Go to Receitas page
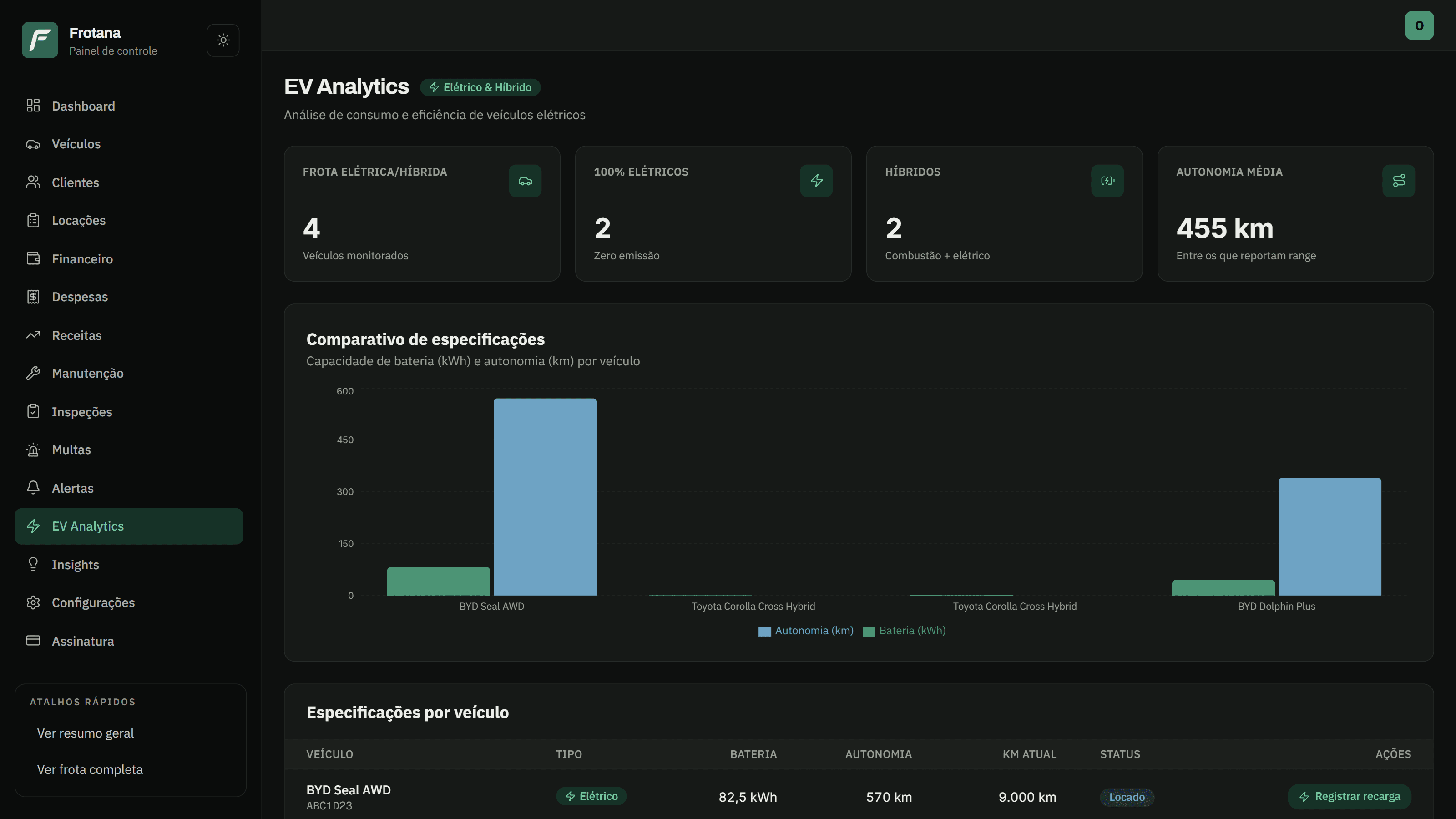Screen dimensions: 1456x819 pos(129,335)
